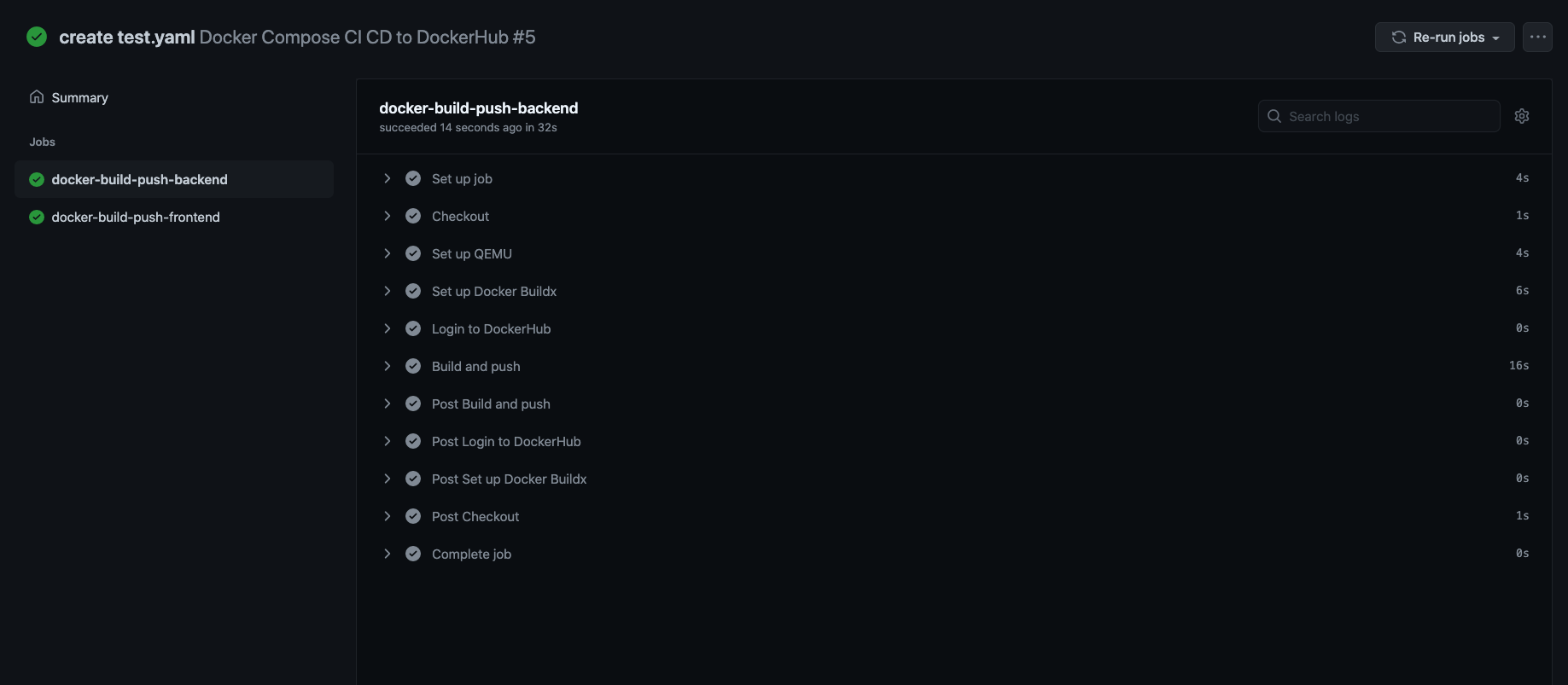Select the docker-build-push-backend job

click(174, 179)
